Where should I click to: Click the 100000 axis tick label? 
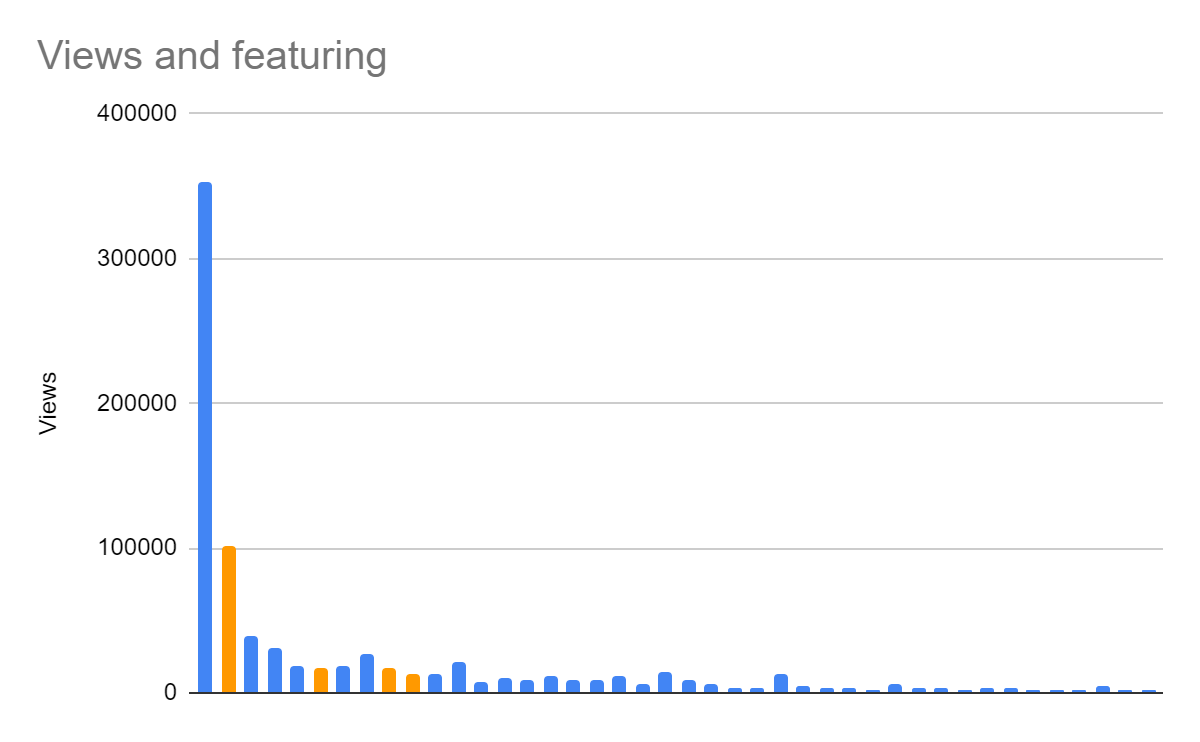[x=137, y=549]
